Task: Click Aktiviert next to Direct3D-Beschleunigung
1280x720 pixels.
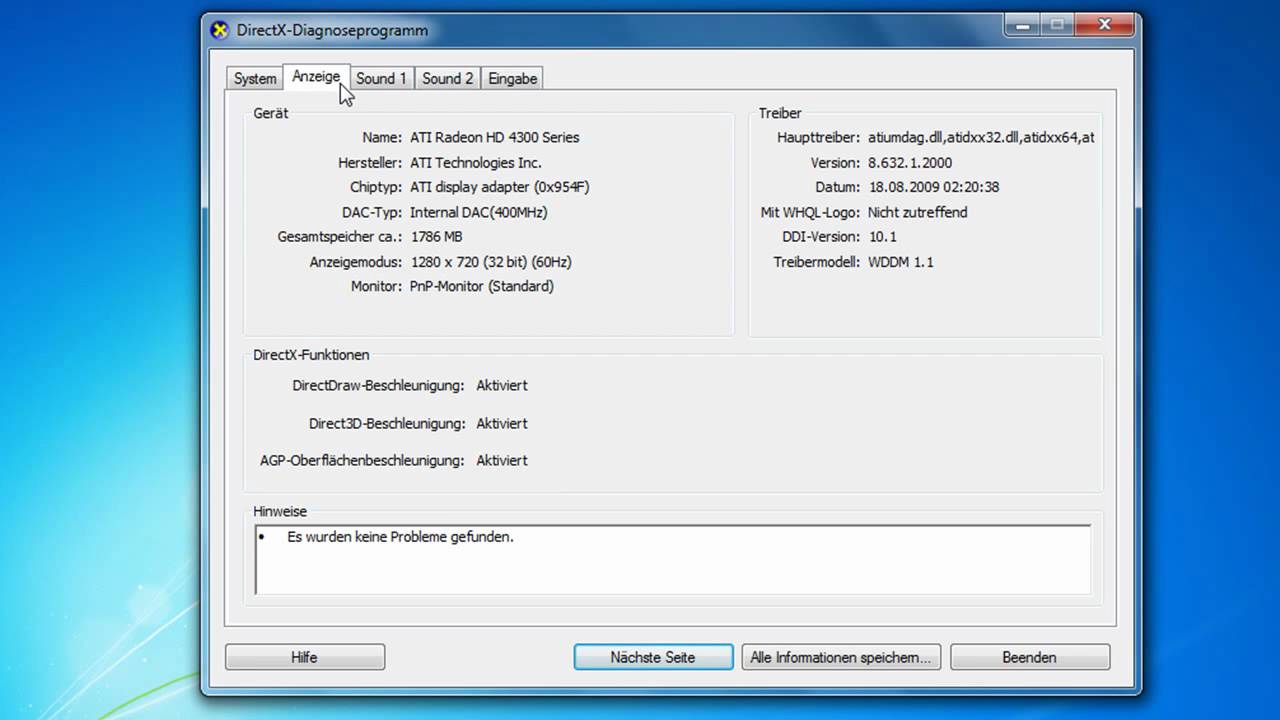Action: pos(502,423)
